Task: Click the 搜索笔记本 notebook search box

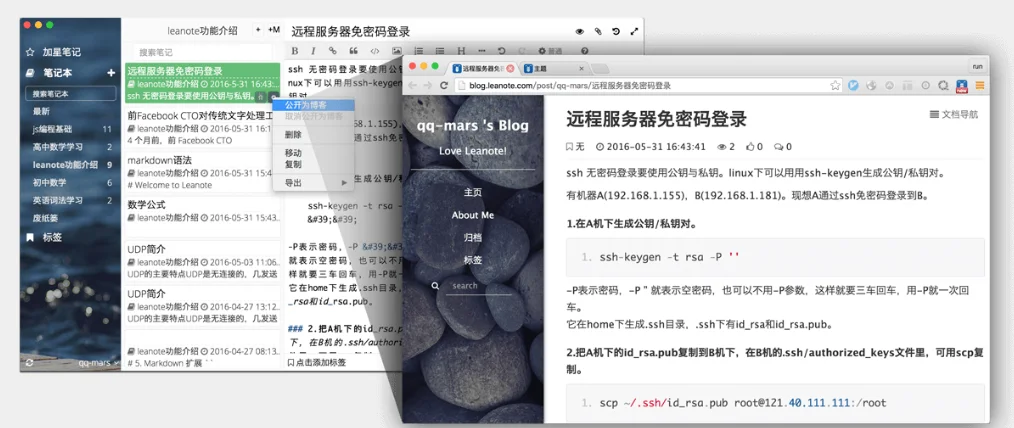Action: point(70,94)
